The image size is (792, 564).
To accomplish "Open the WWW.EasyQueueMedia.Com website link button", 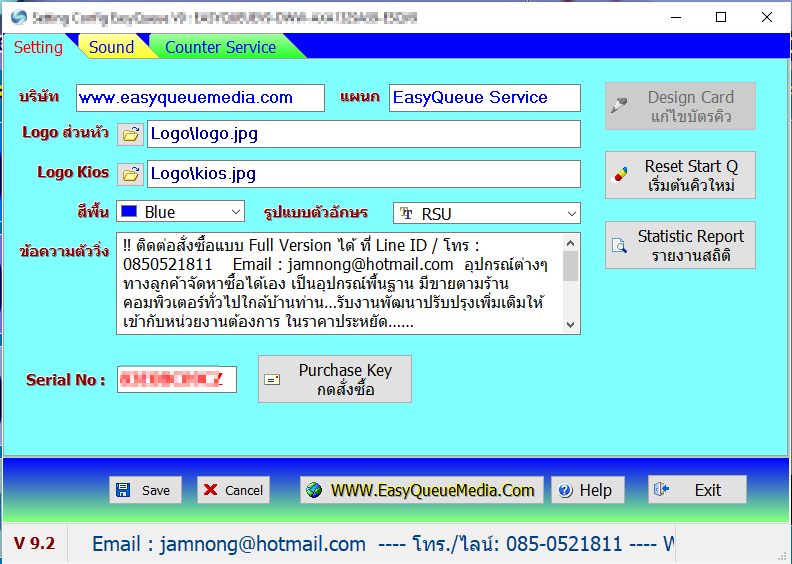I will click(x=422, y=490).
